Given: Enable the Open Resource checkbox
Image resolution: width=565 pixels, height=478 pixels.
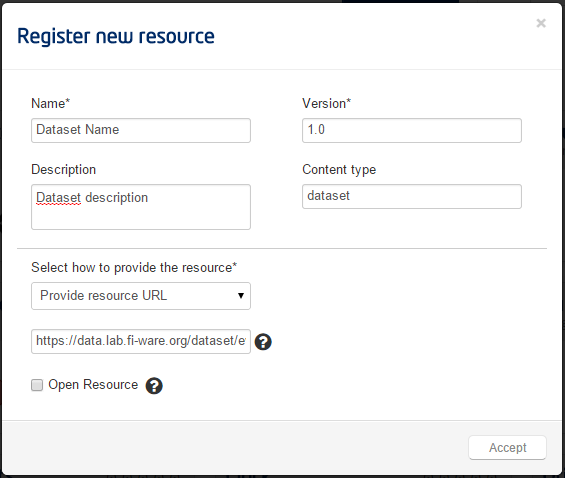Looking at the screenshot, I should (37, 385).
